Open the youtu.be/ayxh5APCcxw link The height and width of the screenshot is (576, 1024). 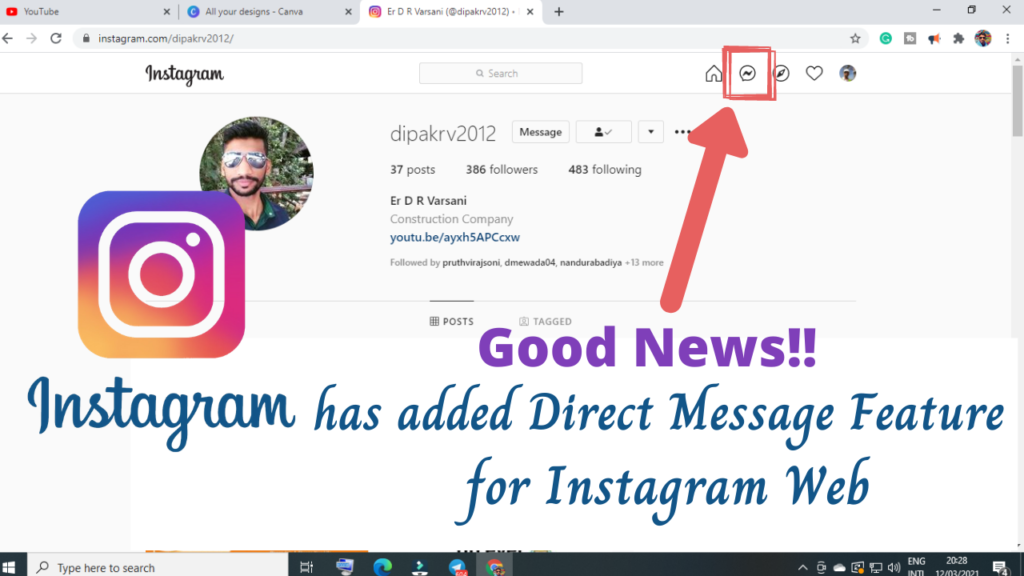coord(454,237)
